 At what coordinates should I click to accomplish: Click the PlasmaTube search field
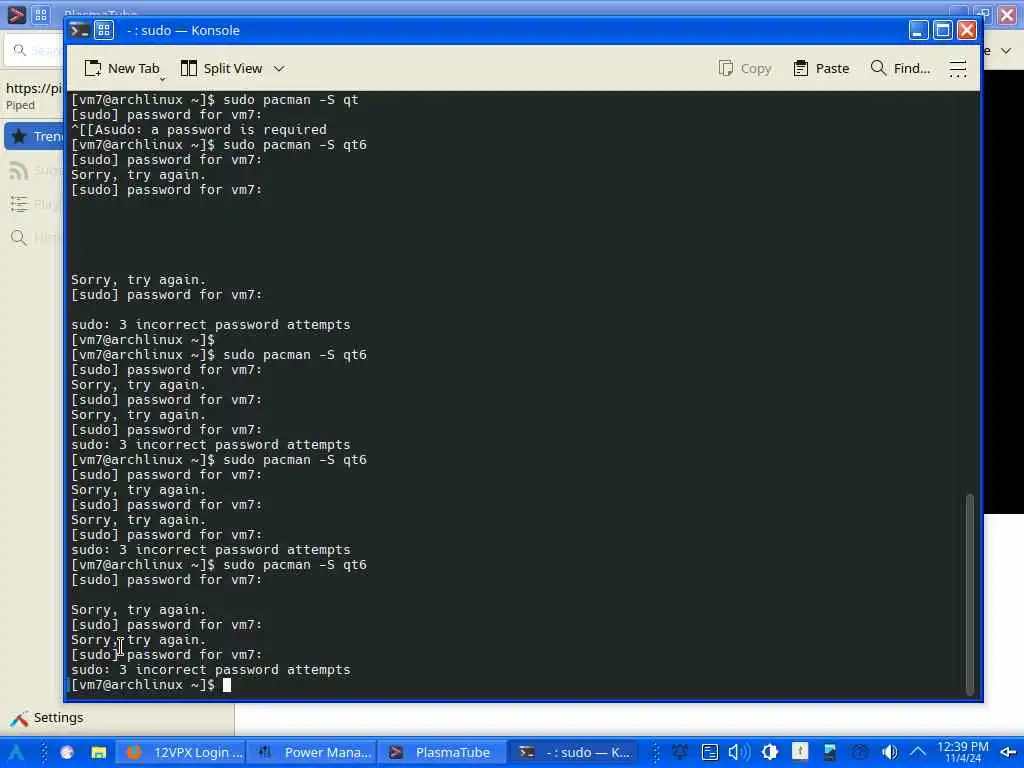36,50
